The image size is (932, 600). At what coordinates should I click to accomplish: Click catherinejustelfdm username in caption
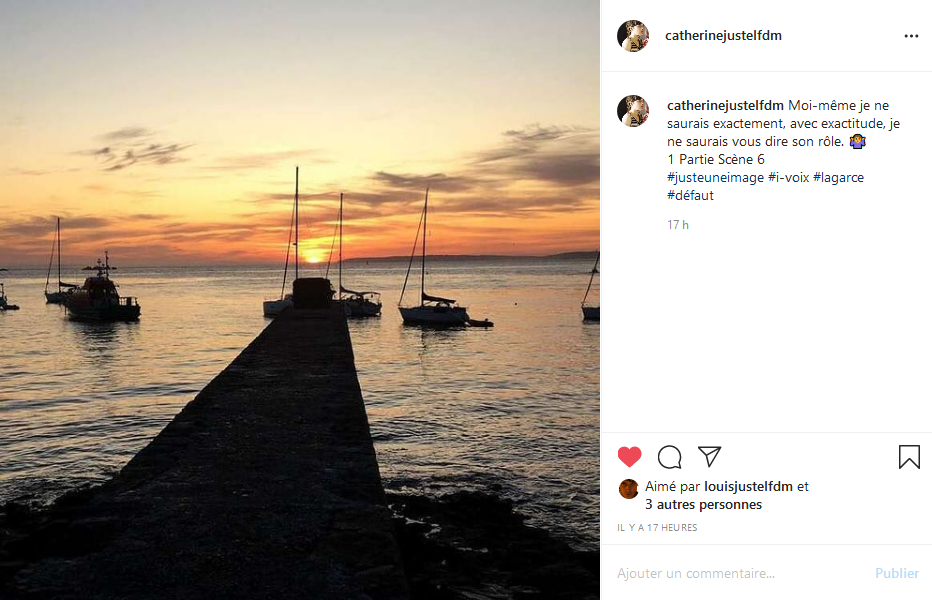pos(725,105)
